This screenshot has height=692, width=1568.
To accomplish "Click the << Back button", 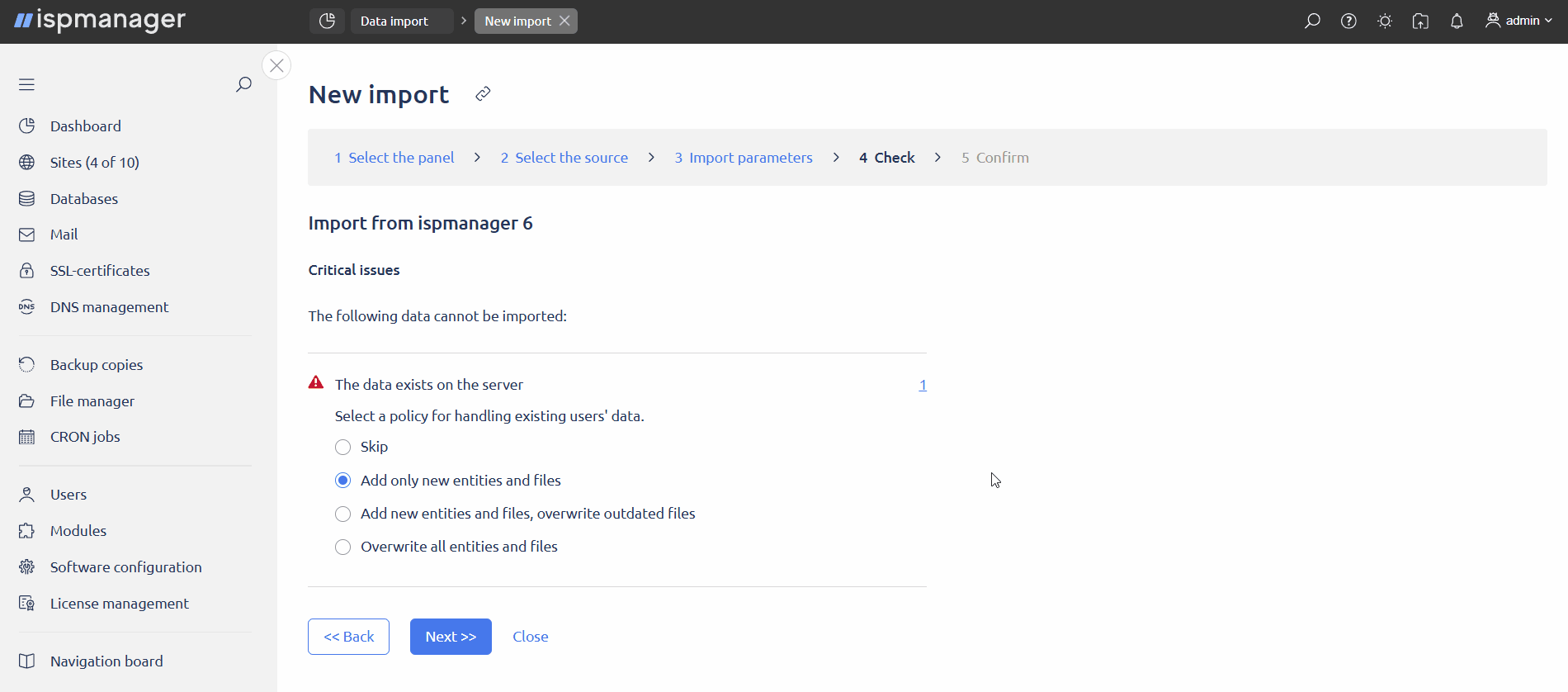I will click(x=348, y=637).
